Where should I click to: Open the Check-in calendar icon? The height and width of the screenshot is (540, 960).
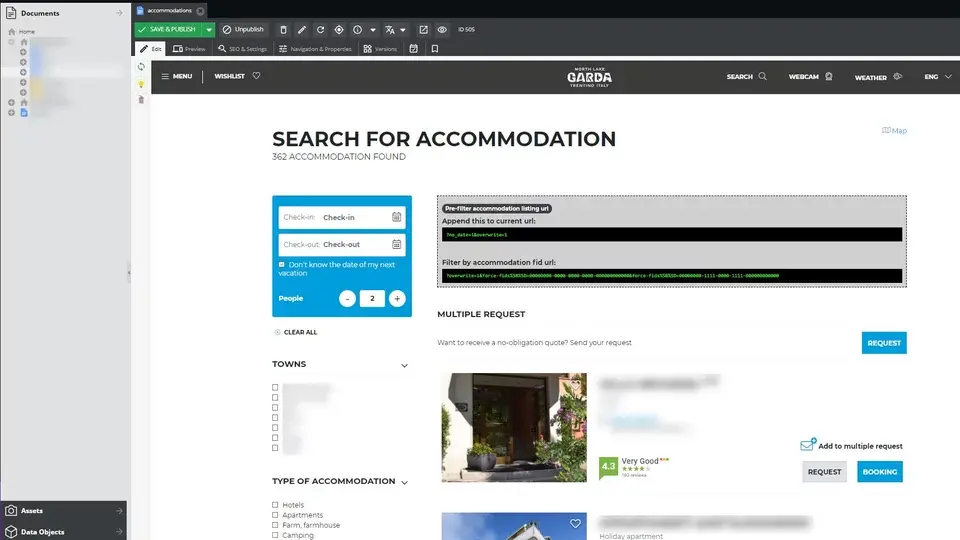click(397, 217)
